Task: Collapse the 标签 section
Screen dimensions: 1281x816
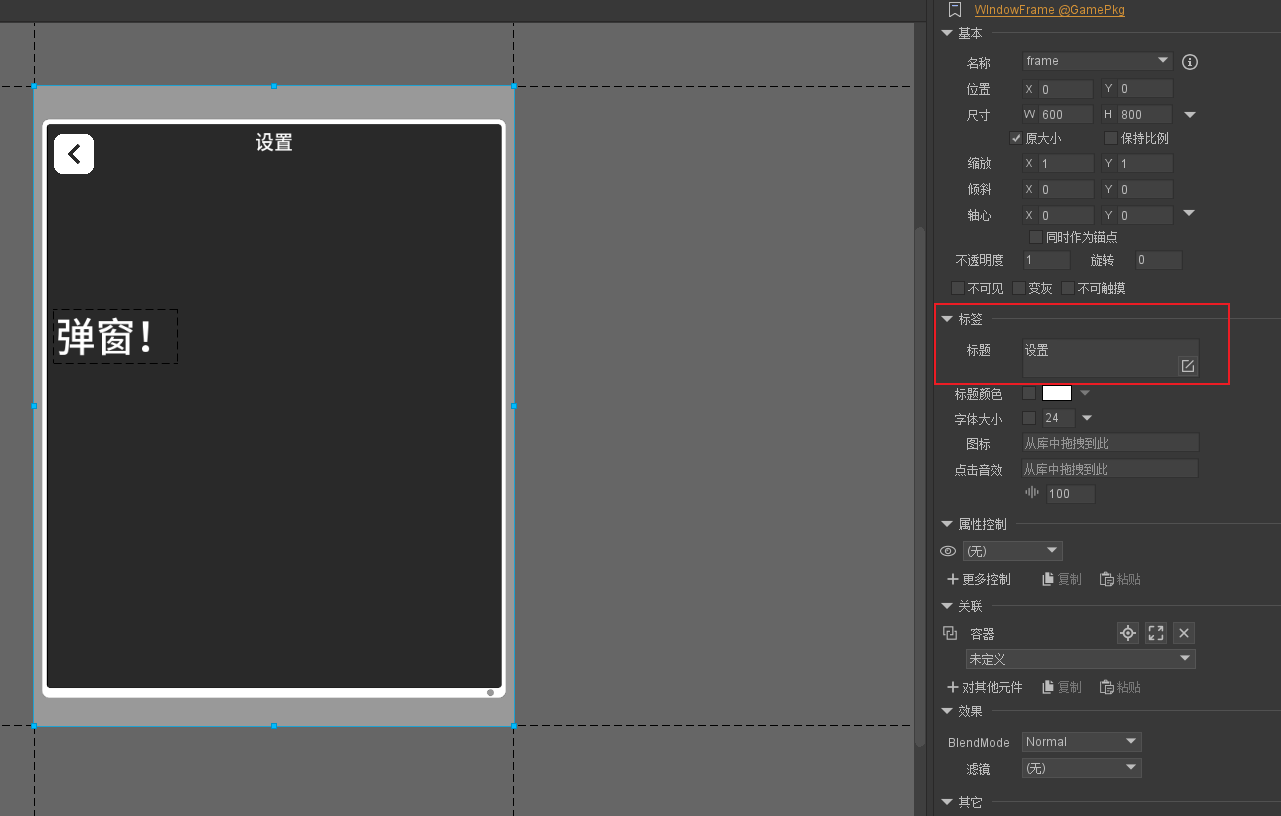Action: (947, 319)
